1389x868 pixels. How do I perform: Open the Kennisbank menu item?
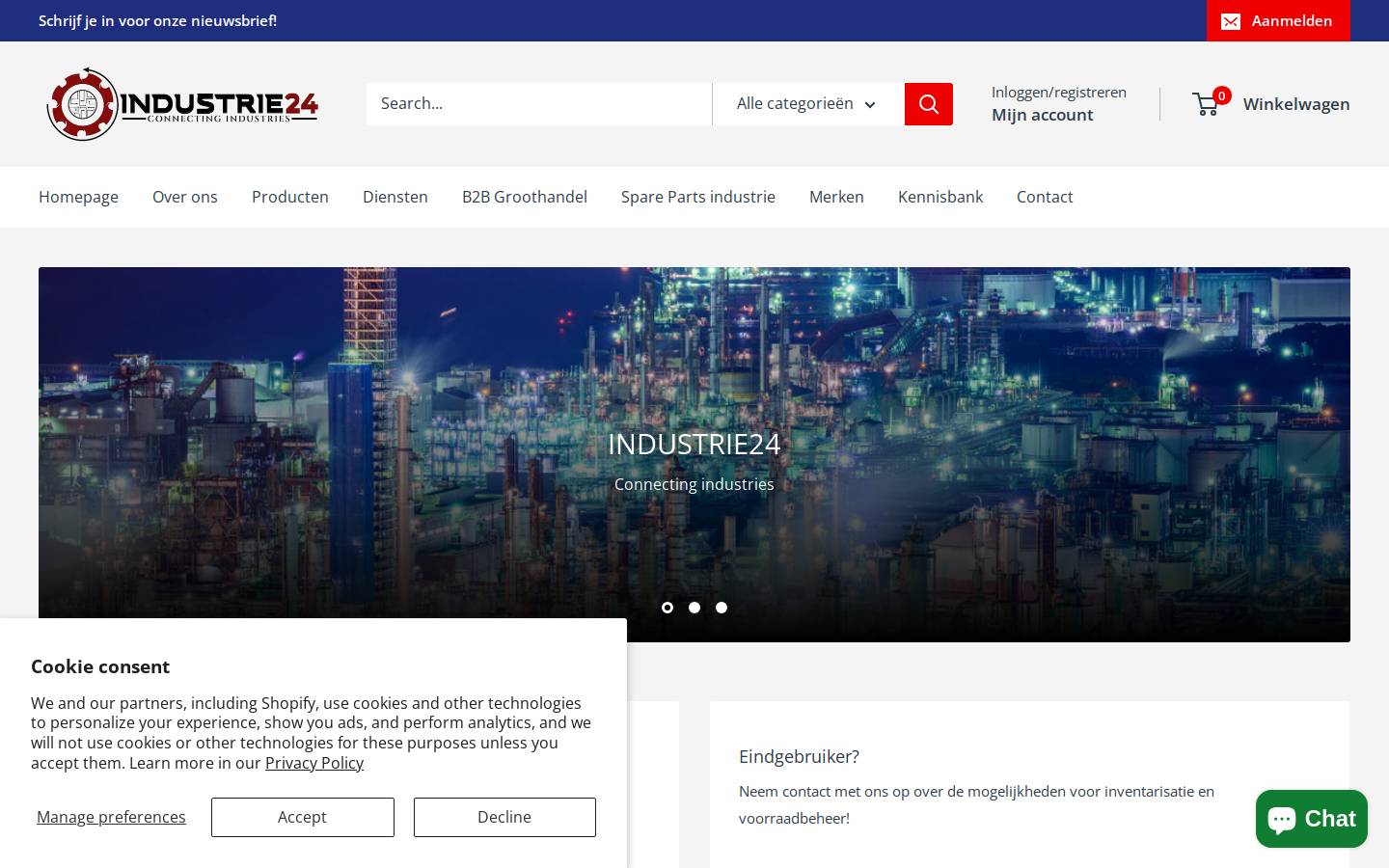click(x=940, y=197)
